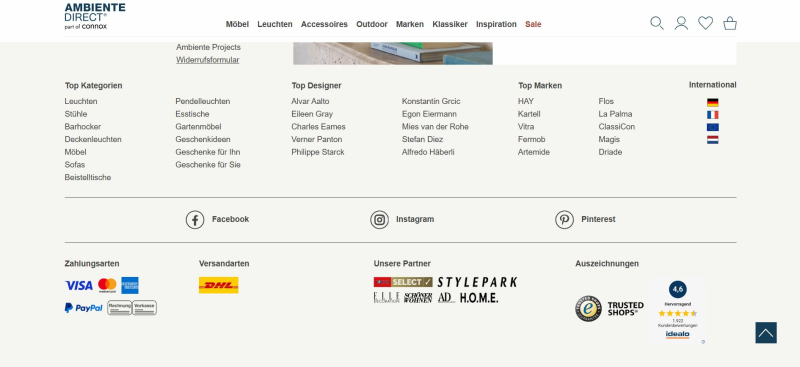The image size is (800, 367).
Task: Select the European Union flag icon
Action: pyautogui.click(x=712, y=127)
